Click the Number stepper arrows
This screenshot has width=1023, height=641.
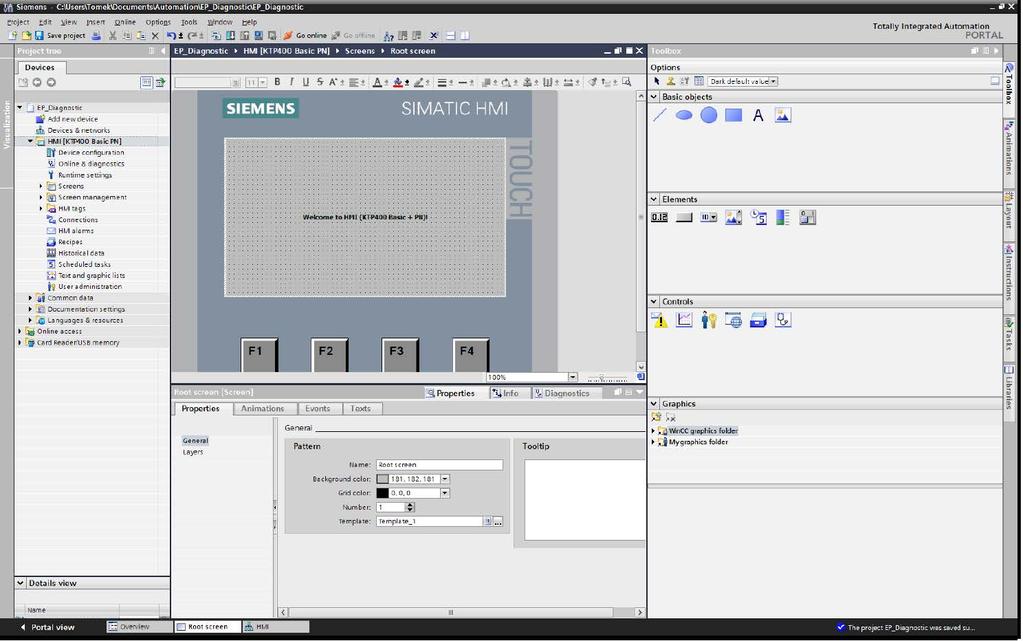[x=410, y=507]
